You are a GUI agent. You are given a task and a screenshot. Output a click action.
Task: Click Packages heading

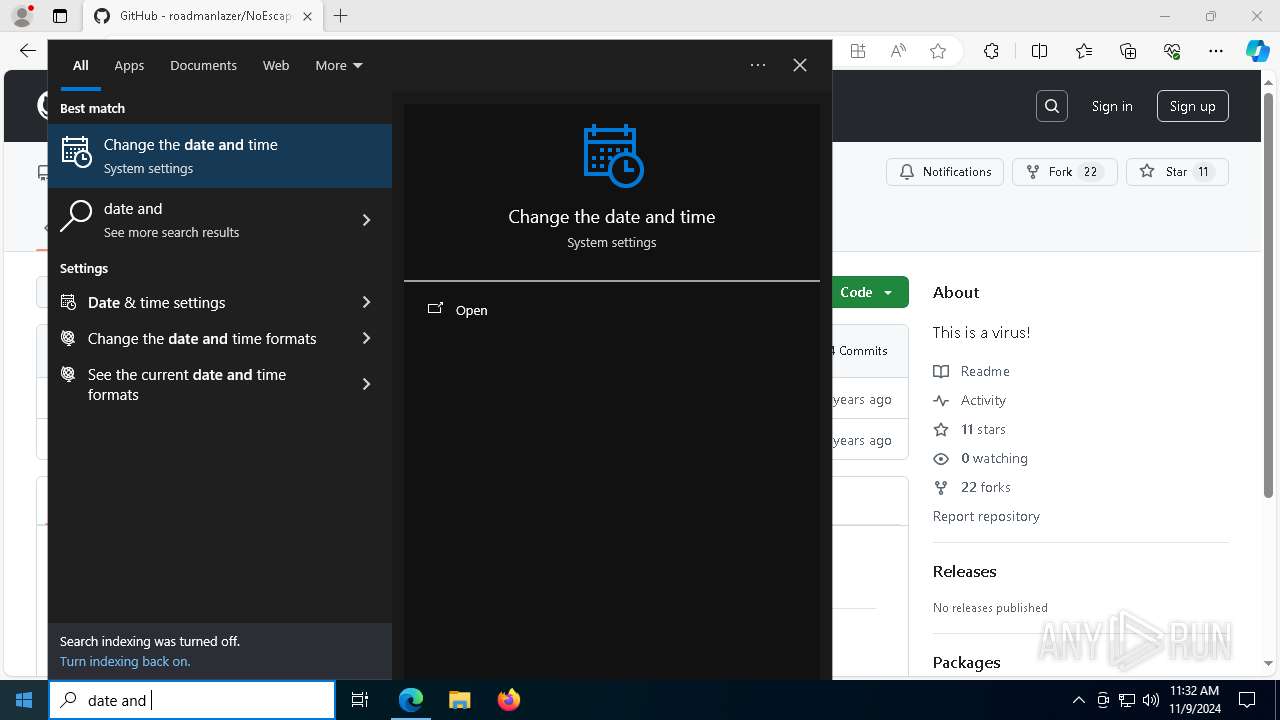point(966,662)
